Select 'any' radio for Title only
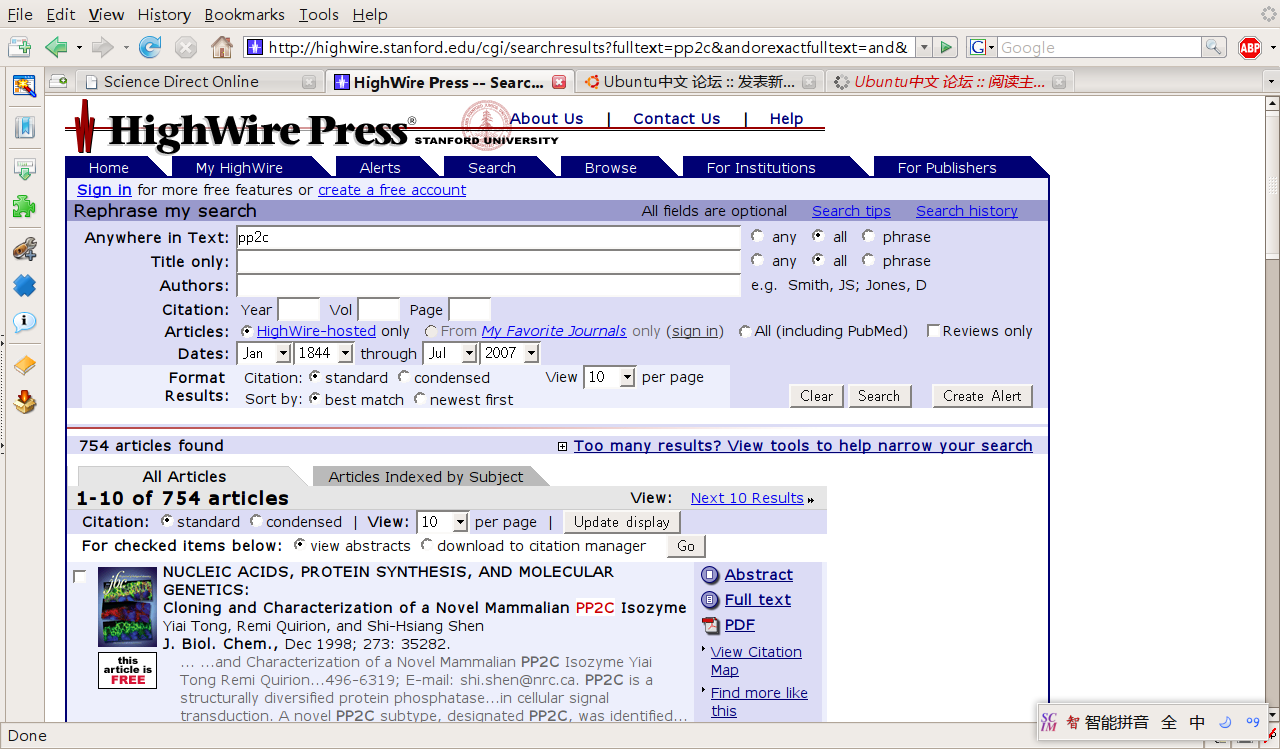This screenshot has width=1280, height=749. click(x=757, y=261)
